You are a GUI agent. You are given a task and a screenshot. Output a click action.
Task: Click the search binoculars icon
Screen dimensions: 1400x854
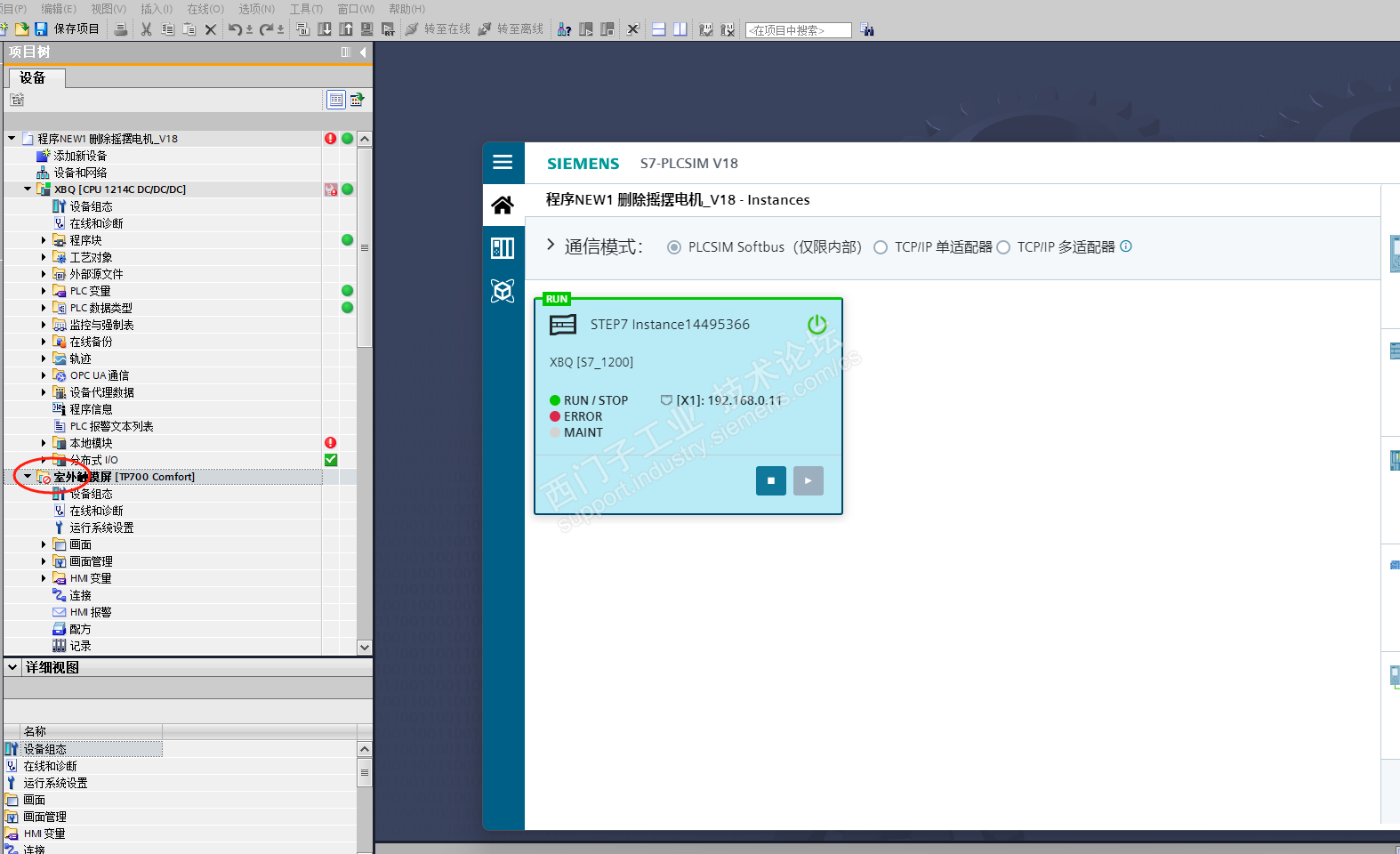867,29
